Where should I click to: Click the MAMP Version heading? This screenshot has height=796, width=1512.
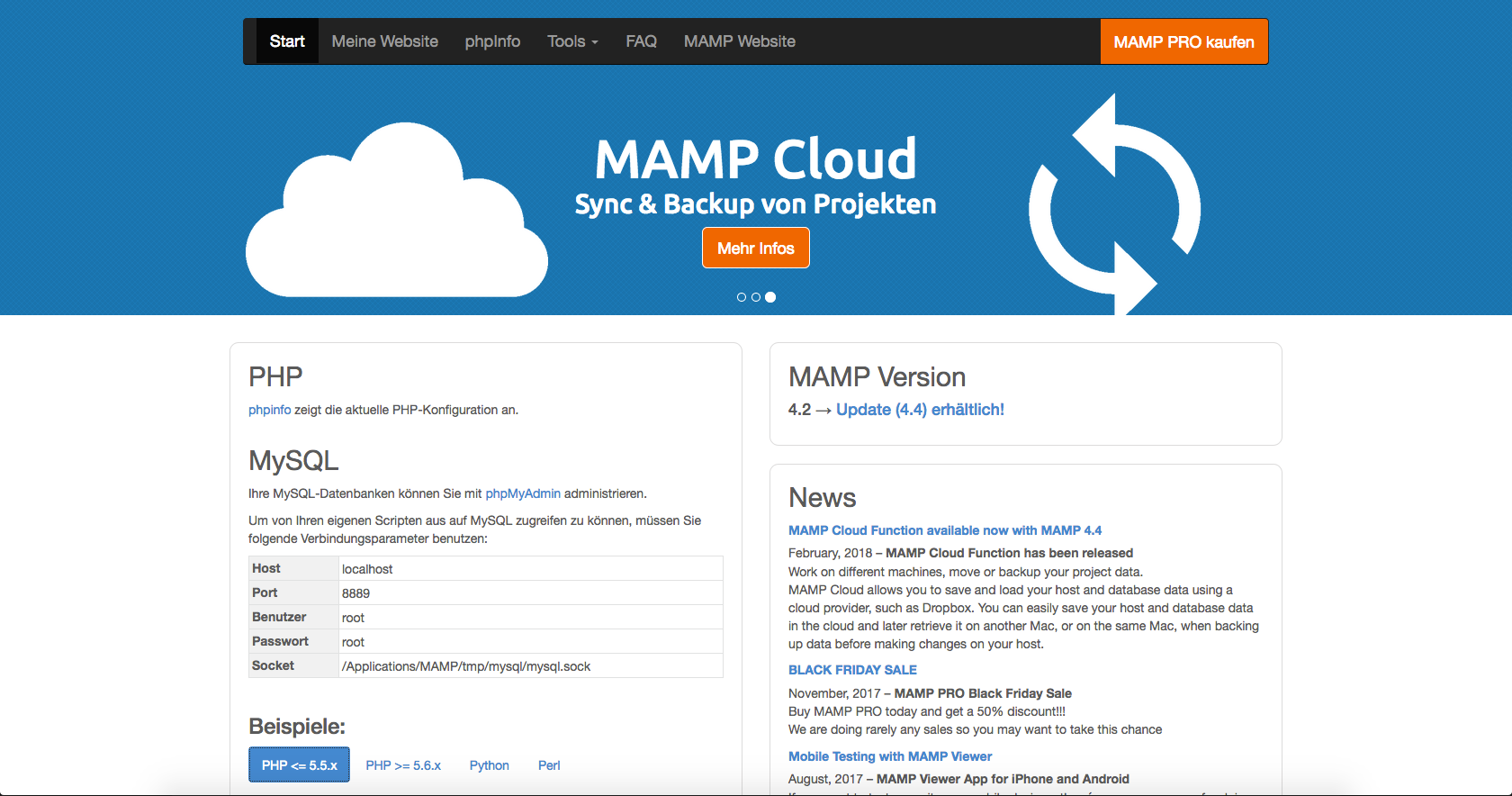[x=877, y=376]
